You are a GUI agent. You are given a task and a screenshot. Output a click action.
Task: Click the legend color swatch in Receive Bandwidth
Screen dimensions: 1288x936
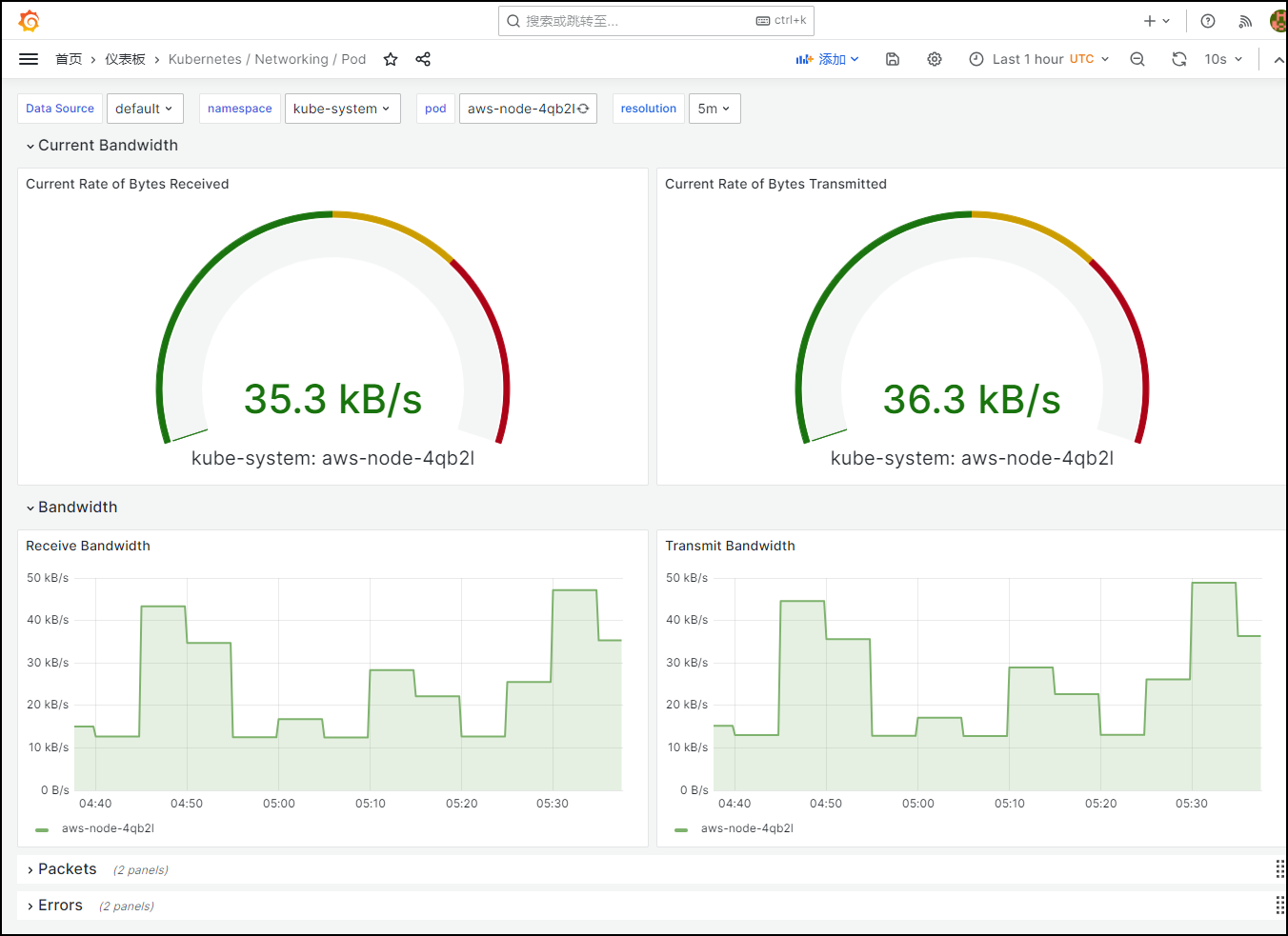coord(42,829)
